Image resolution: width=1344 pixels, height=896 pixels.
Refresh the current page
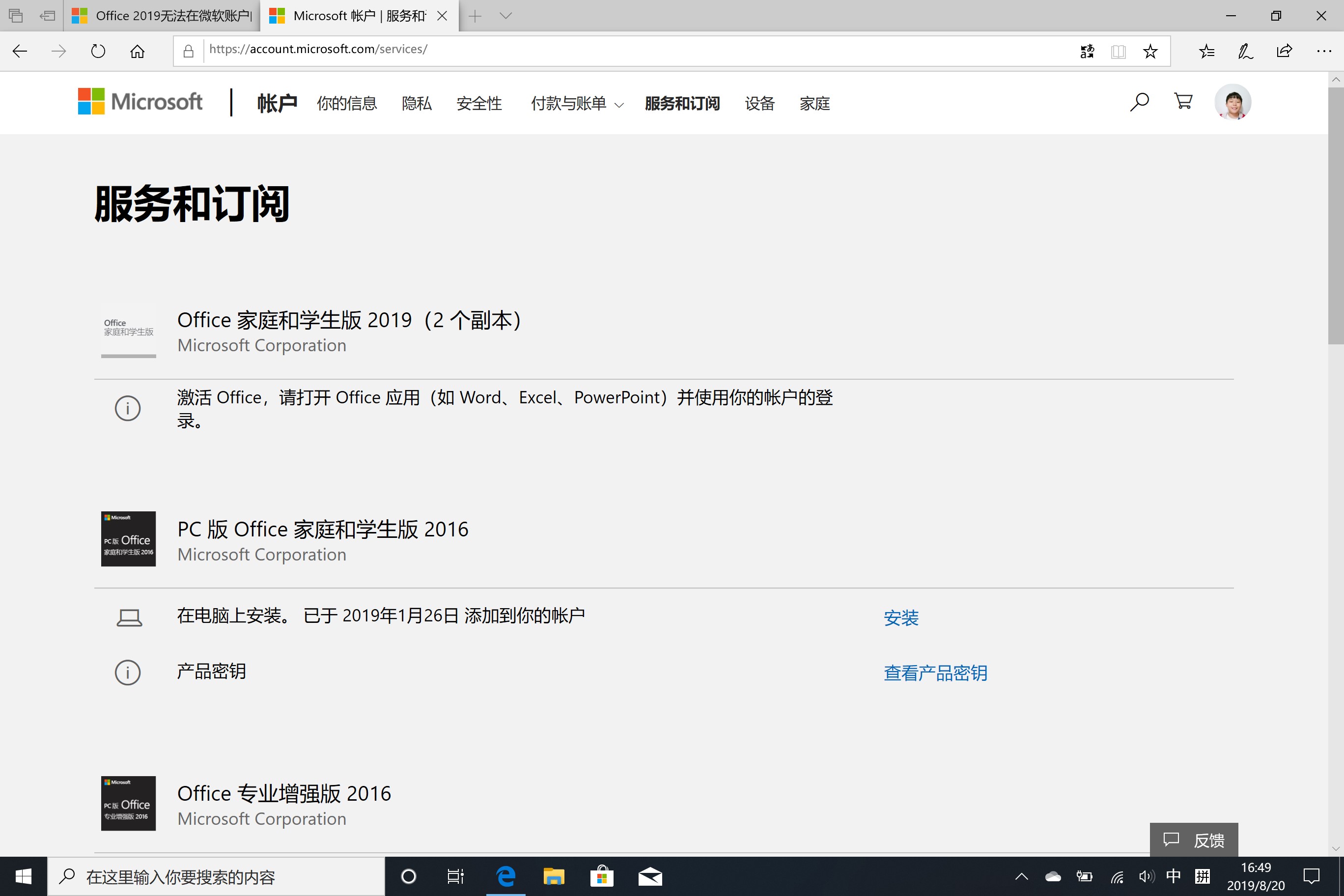98,52
